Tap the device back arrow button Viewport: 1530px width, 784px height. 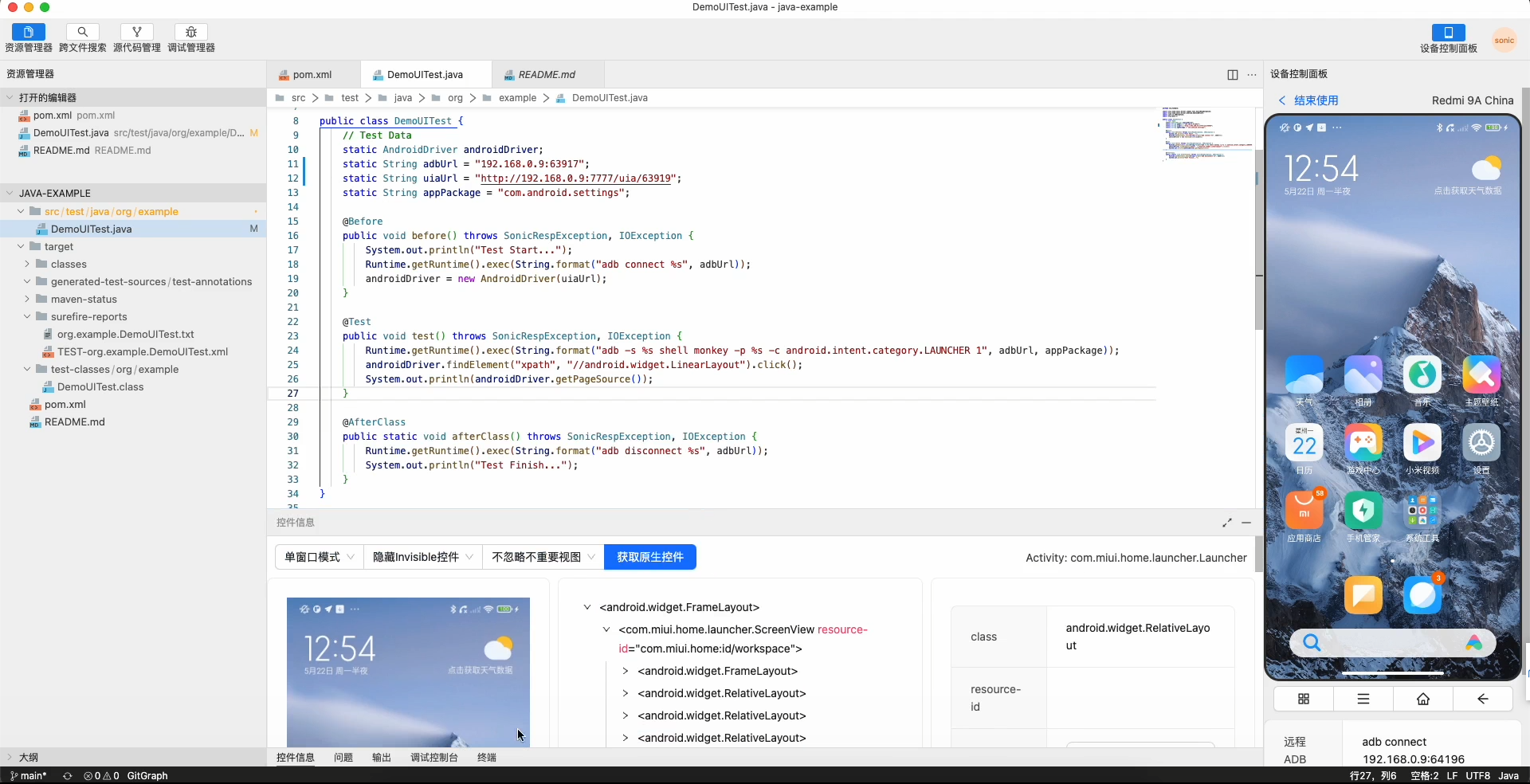[x=1483, y=699]
